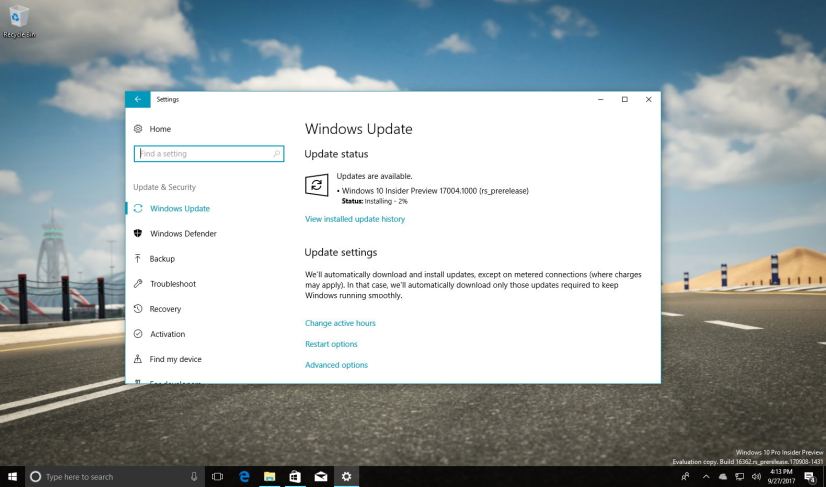
Task: Open the Windows Start menu
Action: coord(12,476)
